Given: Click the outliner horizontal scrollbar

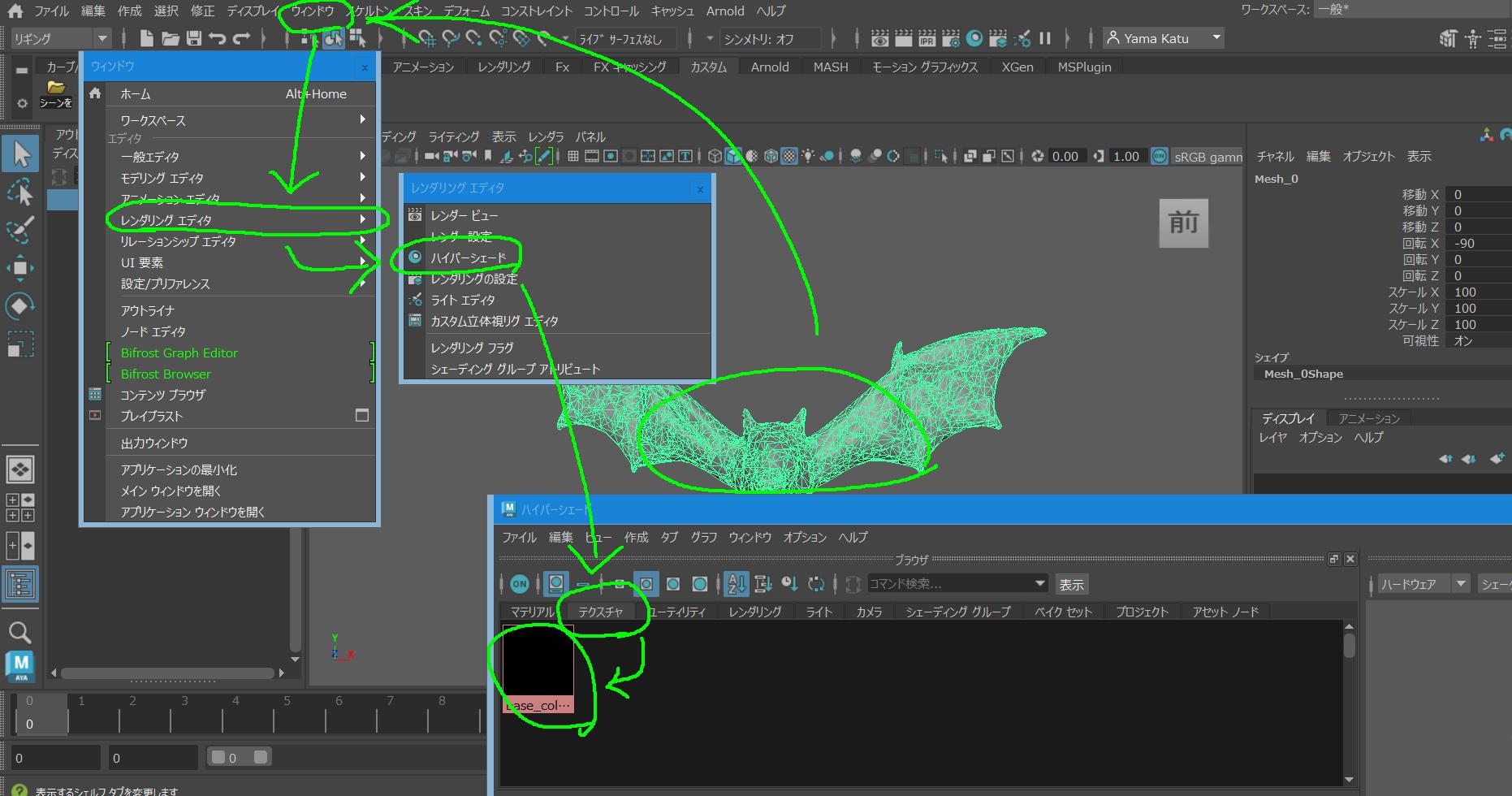Looking at the screenshot, I should point(168,673).
